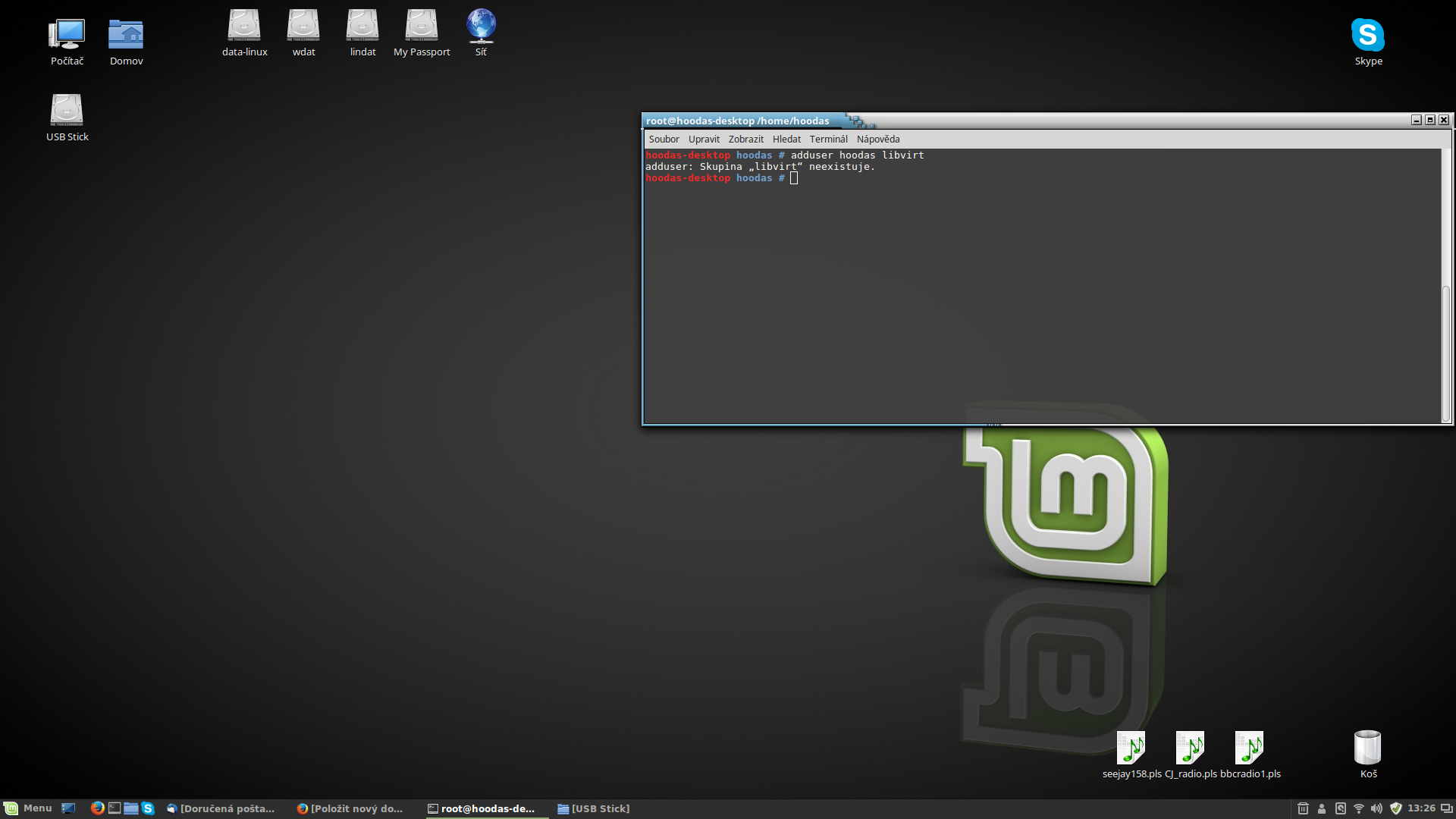The width and height of the screenshot is (1456, 819).
Task: Launch terminal from the panel launcher
Action: click(115, 808)
